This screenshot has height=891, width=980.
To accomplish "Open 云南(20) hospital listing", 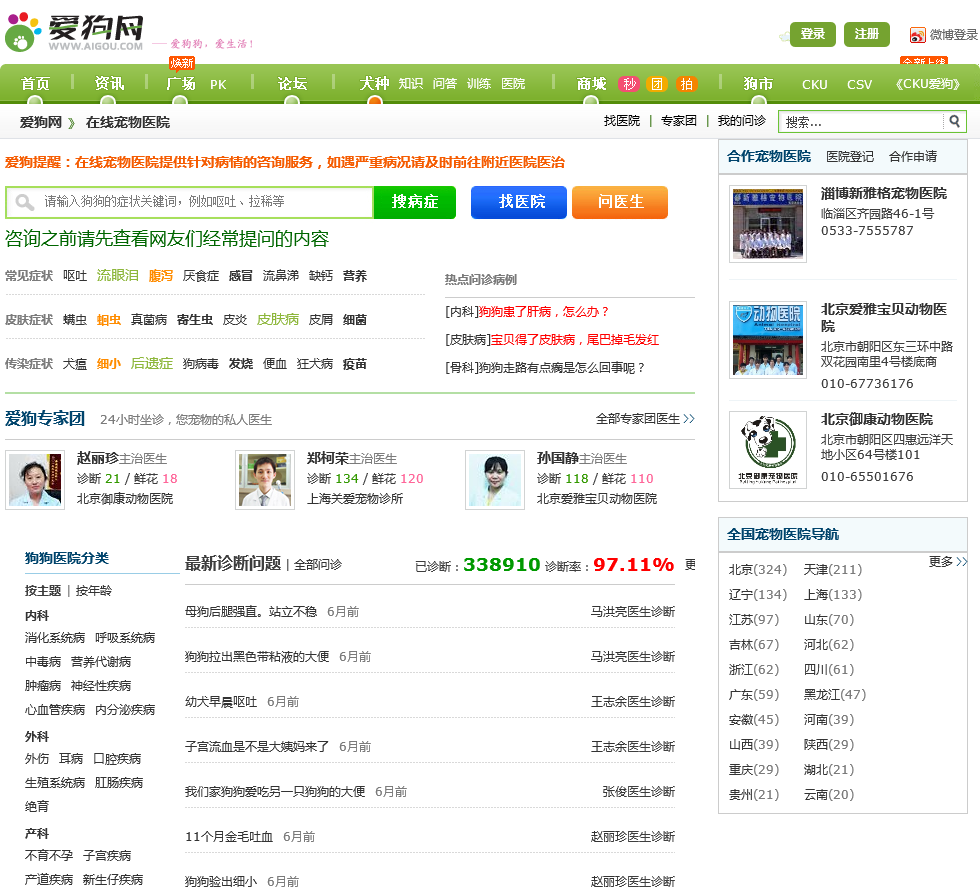I will (829, 794).
